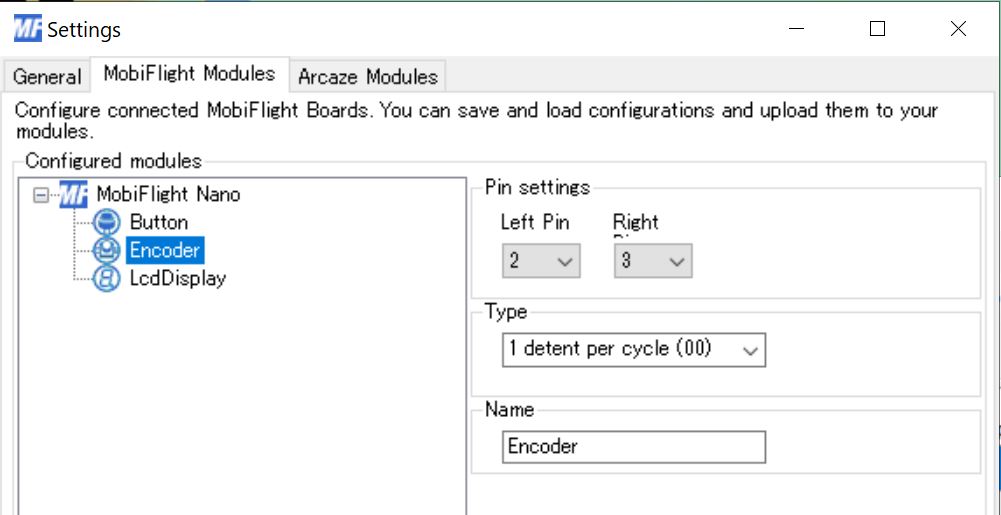The image size is (1001, 515).
Task: Close the Settings window
Action: pyautogui.click(x=958, y=29)
